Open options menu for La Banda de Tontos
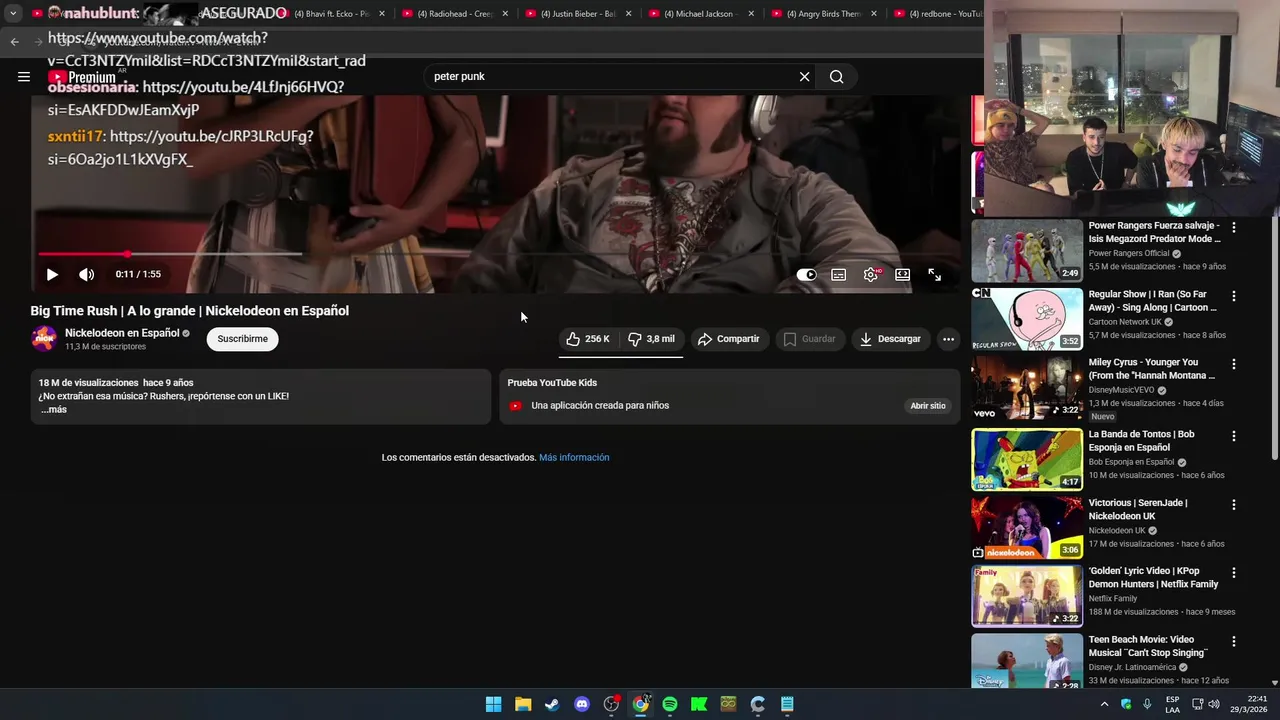The height and width of the screenshot is (720, 1280). (x=1233, y=436)
